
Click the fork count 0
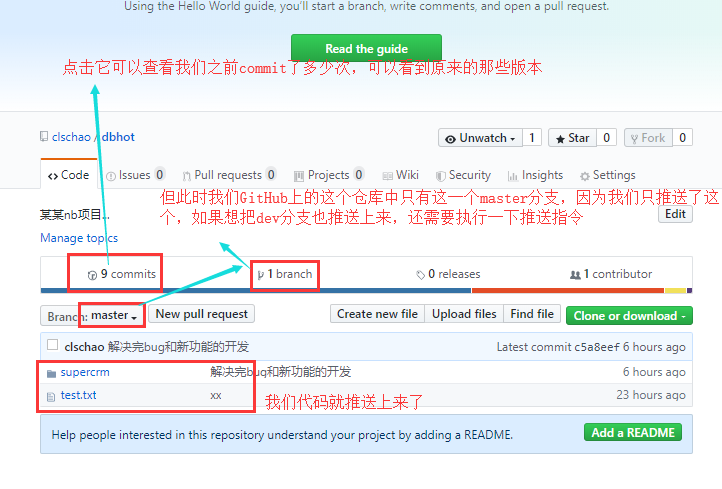(x=682, y=138)
